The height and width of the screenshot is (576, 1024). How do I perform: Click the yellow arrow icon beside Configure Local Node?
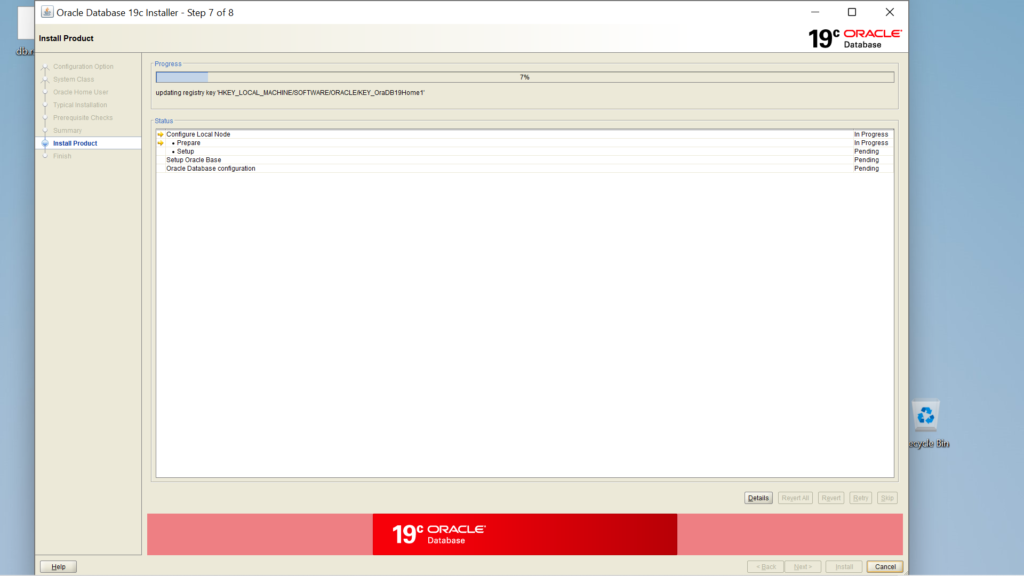[x=160, y=134]
